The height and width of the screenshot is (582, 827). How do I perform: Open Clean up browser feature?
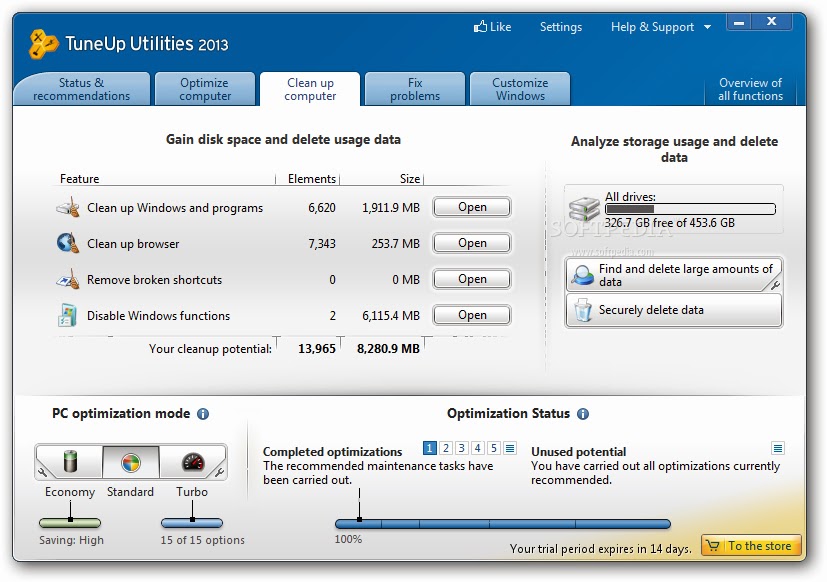pyautogui.click(x=472, y=243)
